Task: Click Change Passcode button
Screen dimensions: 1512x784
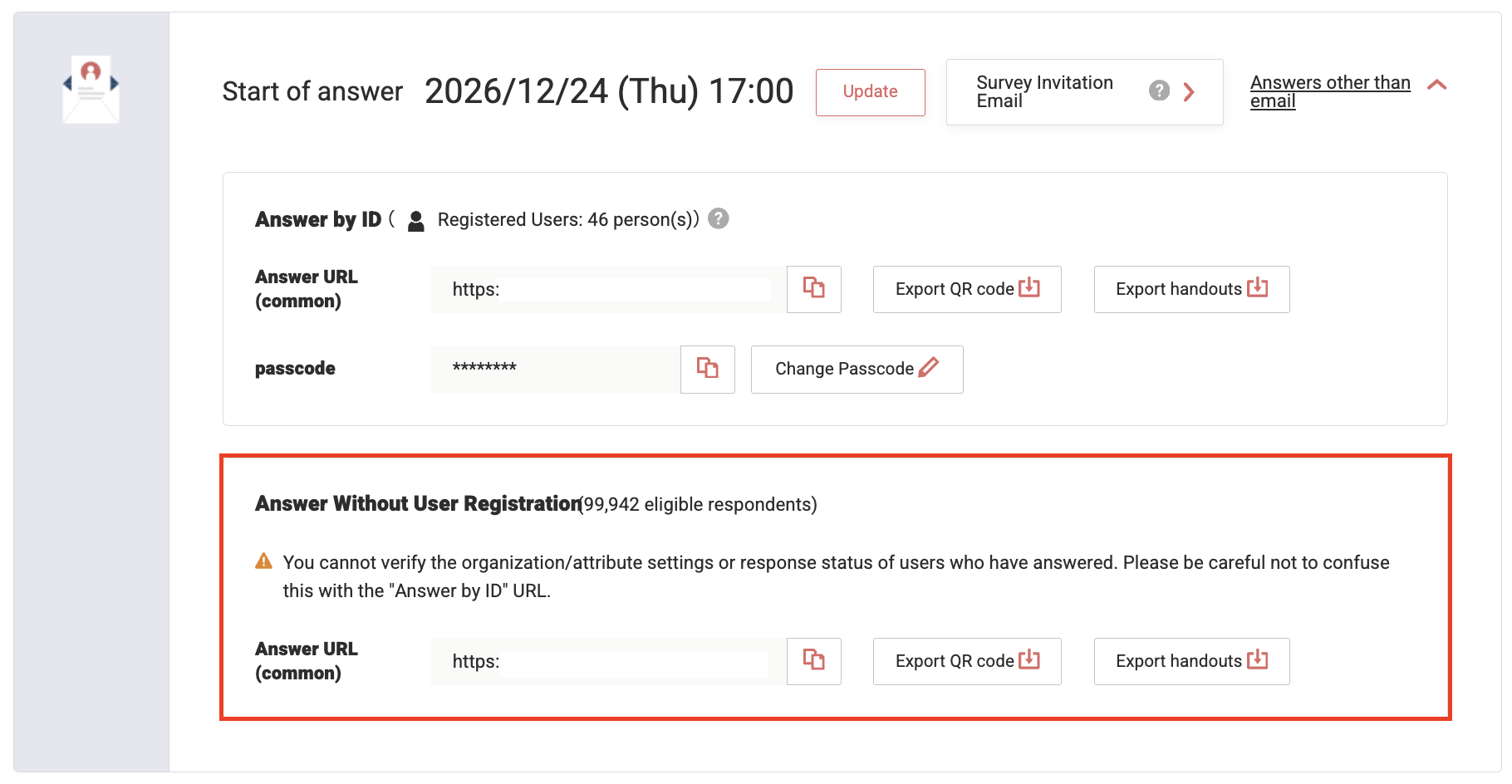Action: [857, 369]
